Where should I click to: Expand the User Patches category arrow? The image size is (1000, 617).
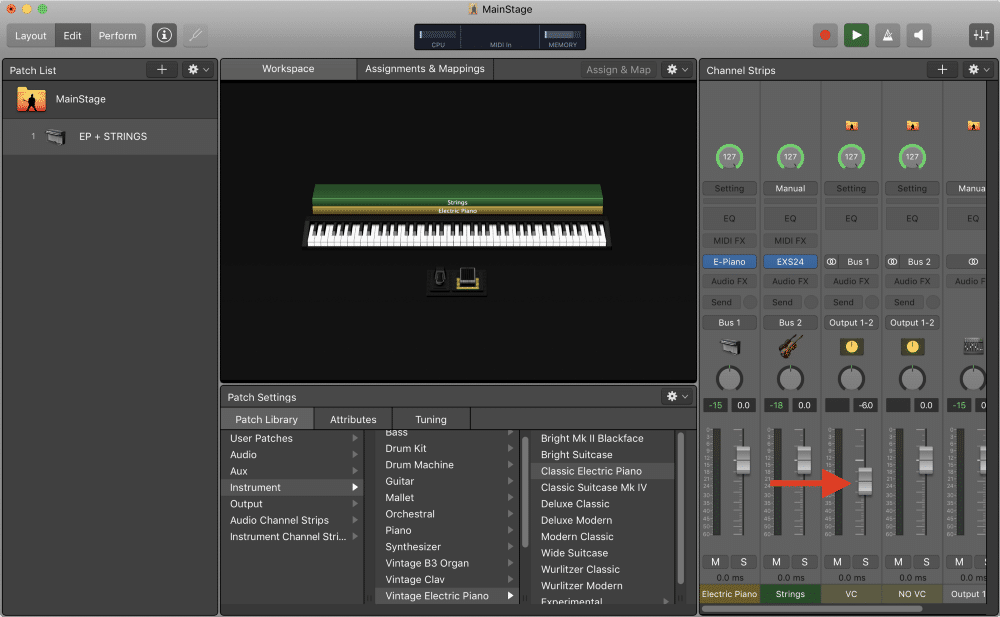[x=355, y=438]
